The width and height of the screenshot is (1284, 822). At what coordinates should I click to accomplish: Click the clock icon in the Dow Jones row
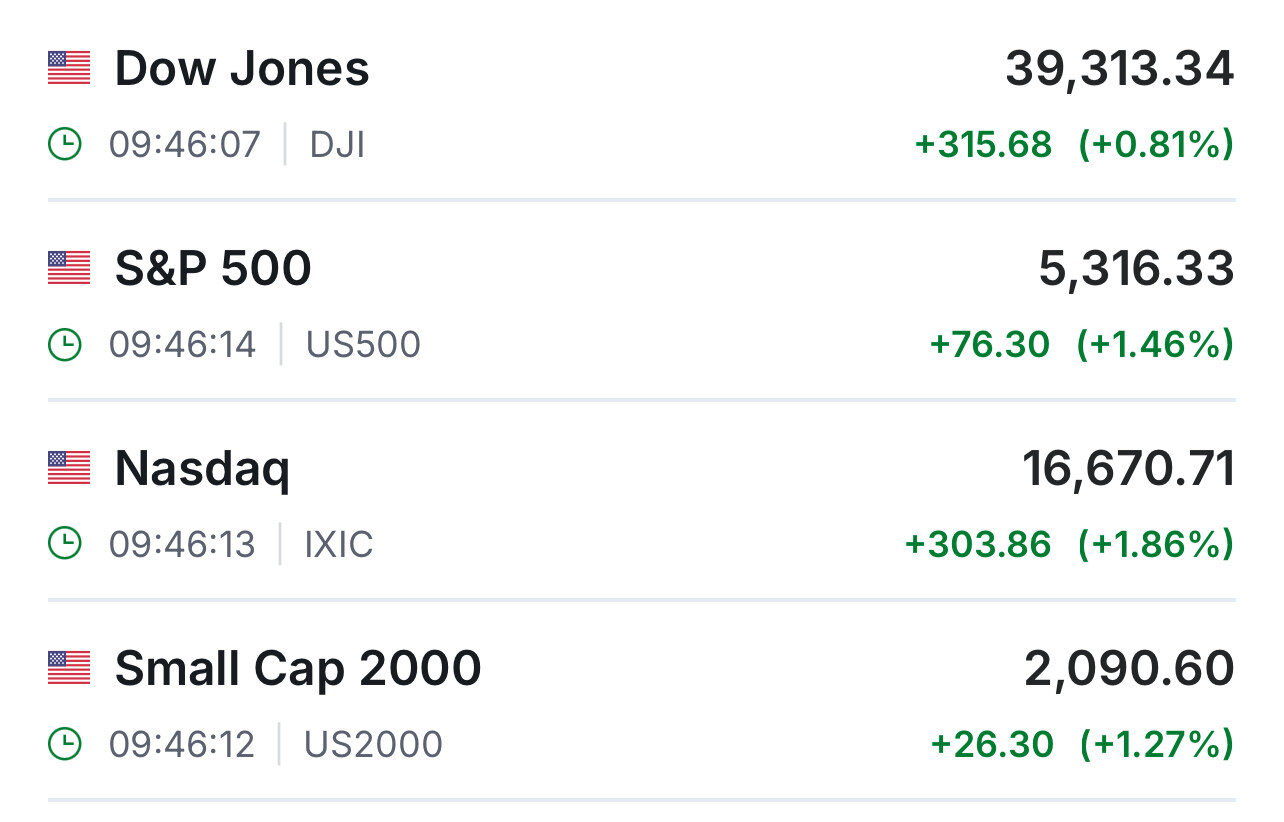[65, 145]
